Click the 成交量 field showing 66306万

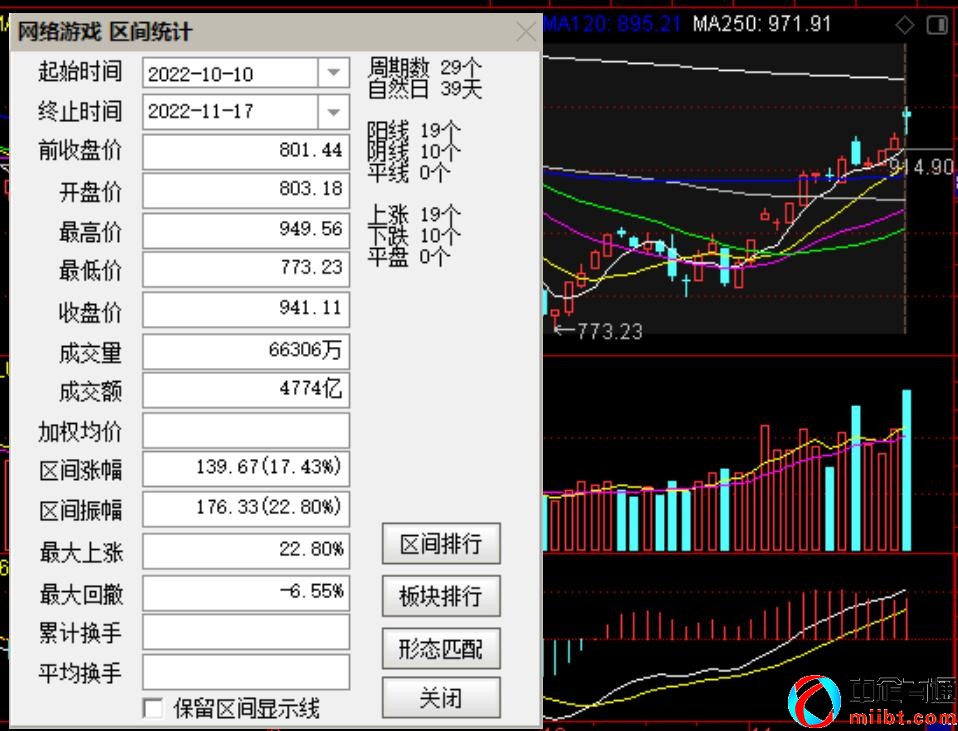(x=245, y=350)
